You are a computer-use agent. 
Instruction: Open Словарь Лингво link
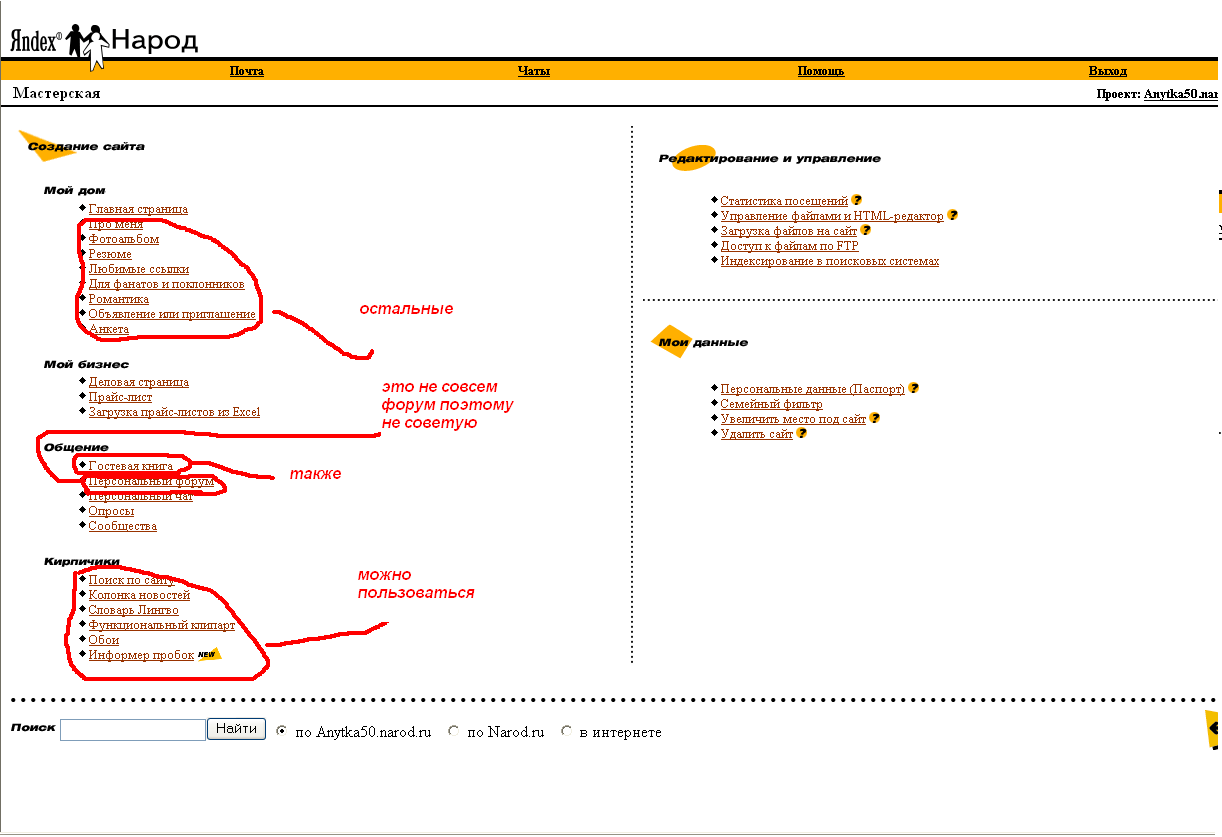coord(134,610)
